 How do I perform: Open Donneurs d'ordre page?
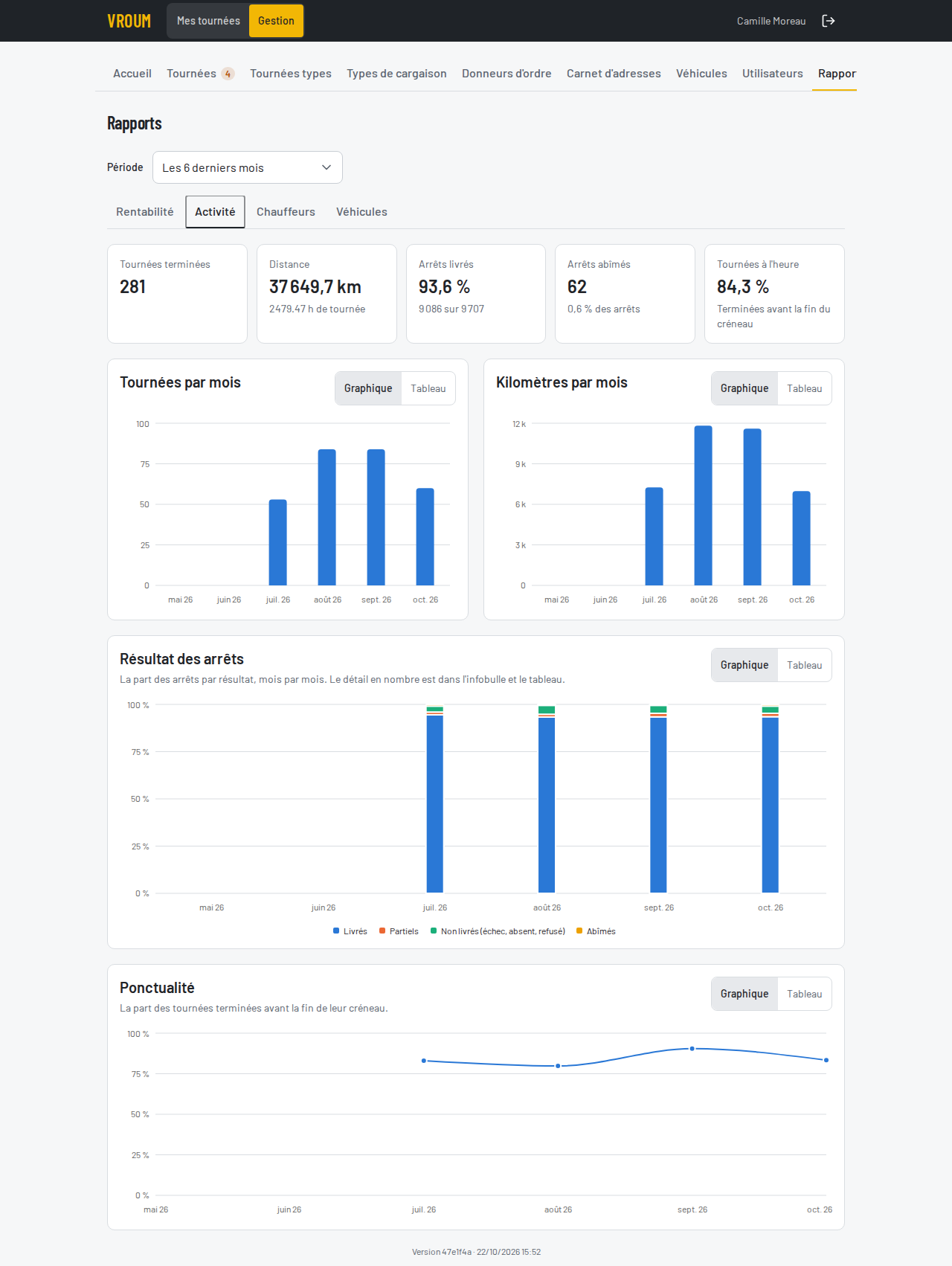point(506,74)
